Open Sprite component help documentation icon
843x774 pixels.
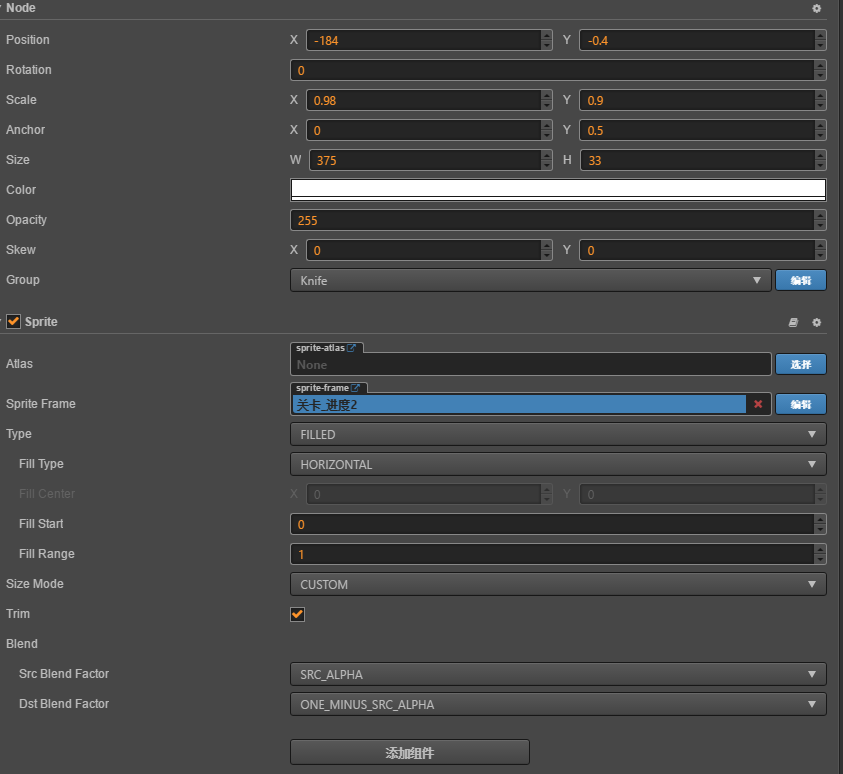point(793,322)
